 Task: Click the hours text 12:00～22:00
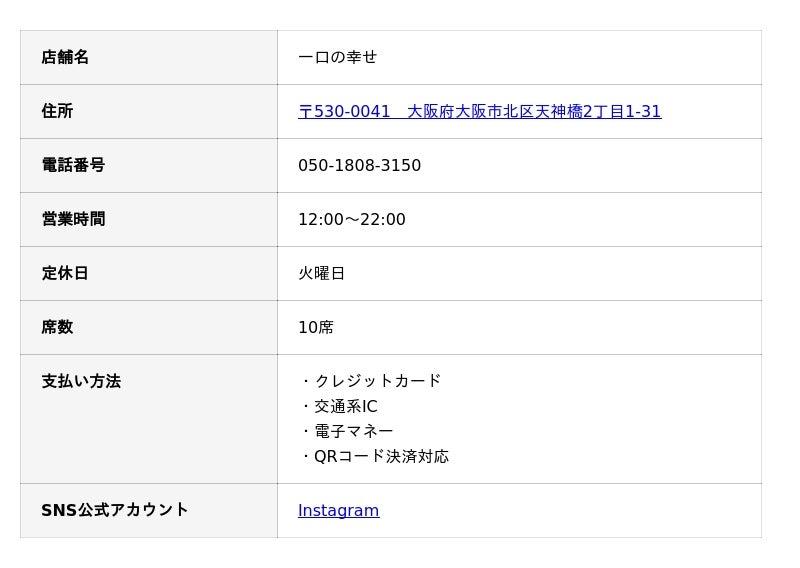pyautogui.click(x=351, y=220)
